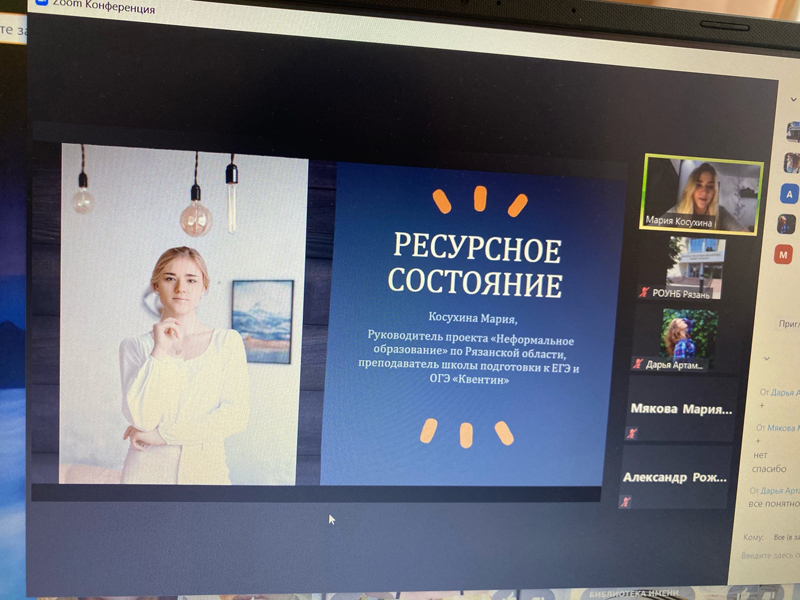Click the 'все понятно' chat message
Screen dimensions: 800x600
coord(772,504)
